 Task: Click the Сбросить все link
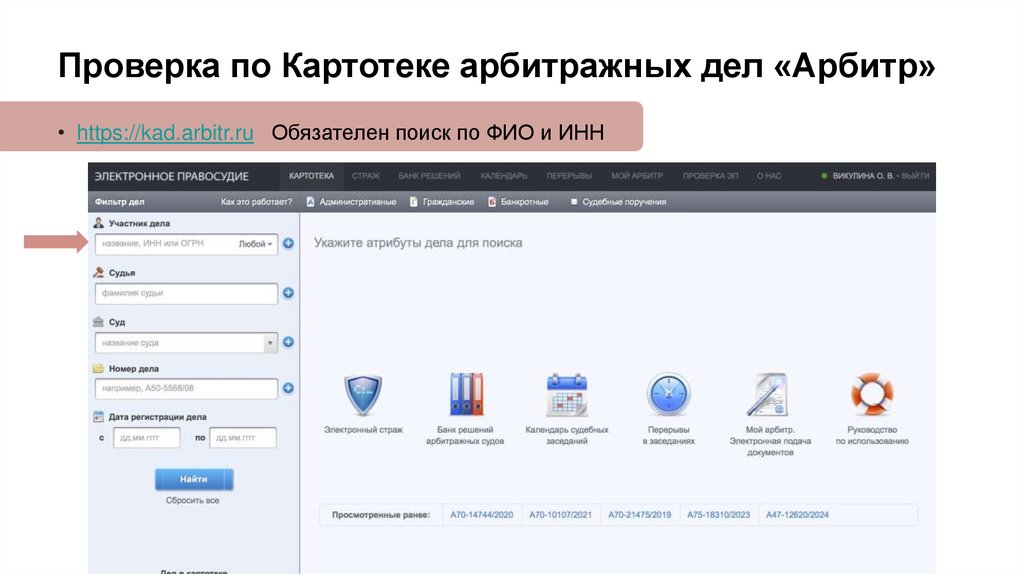tap(193, 500)
